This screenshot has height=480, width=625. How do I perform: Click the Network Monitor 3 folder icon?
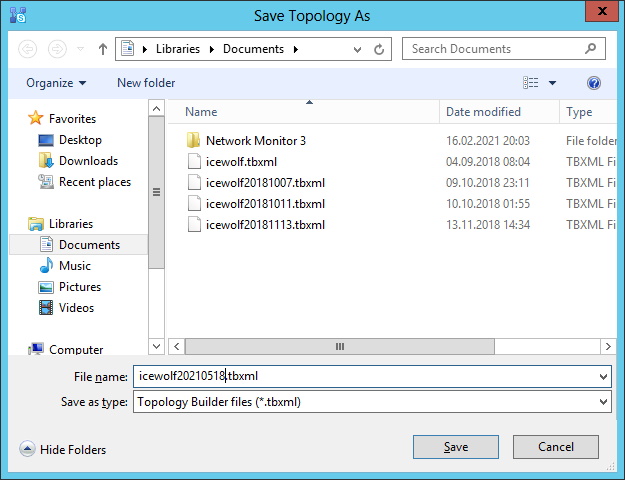point(194,140)
